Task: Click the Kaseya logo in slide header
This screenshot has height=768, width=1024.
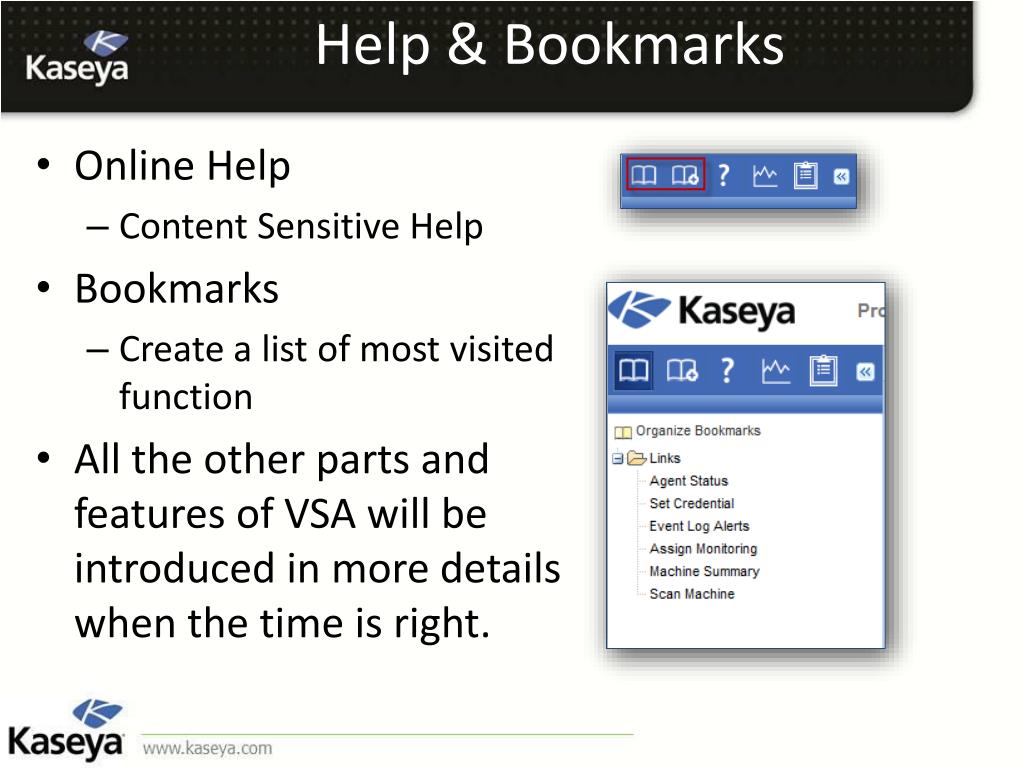Action: 76,58
